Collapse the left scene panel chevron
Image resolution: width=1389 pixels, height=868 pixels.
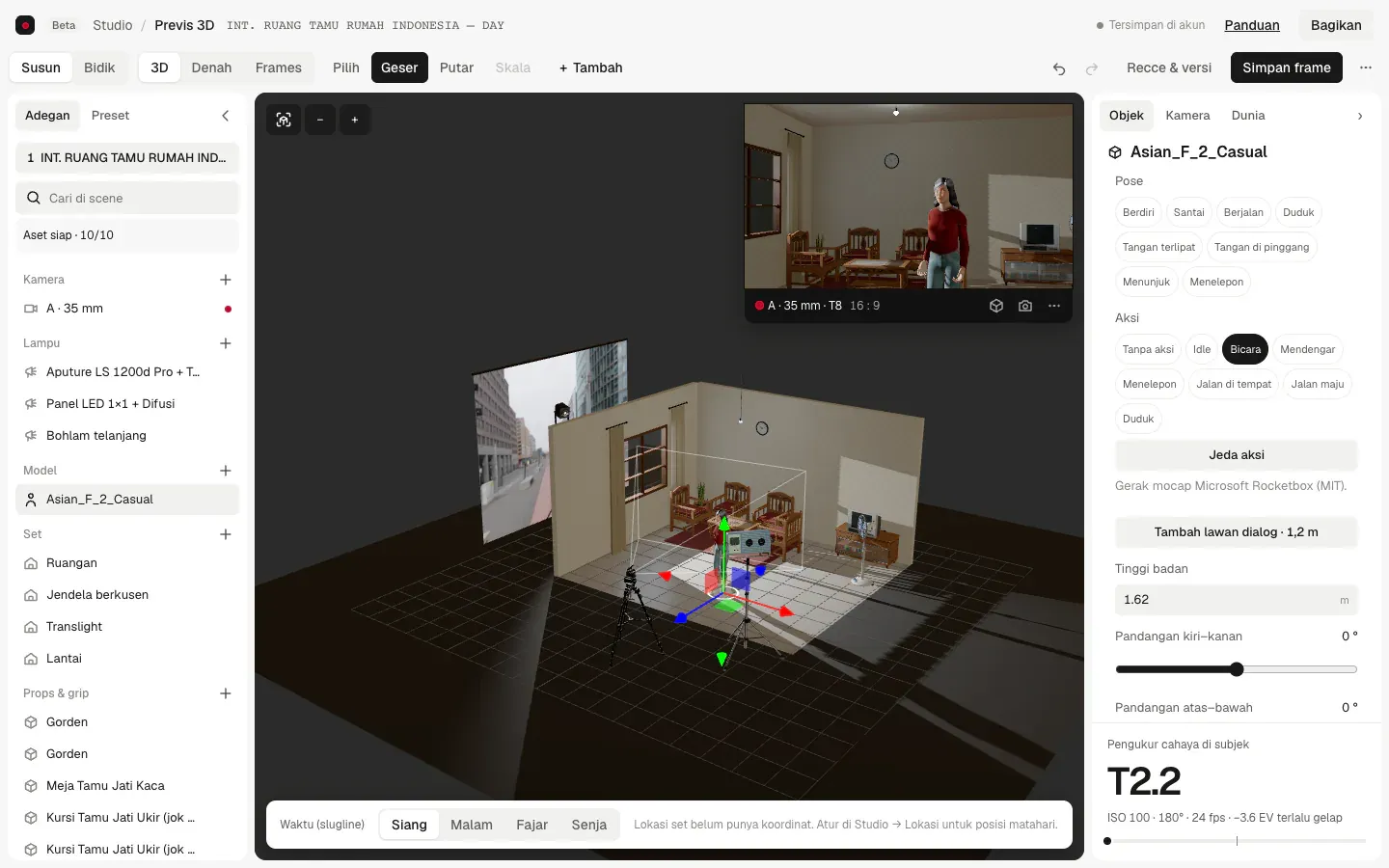click(226, 116)
